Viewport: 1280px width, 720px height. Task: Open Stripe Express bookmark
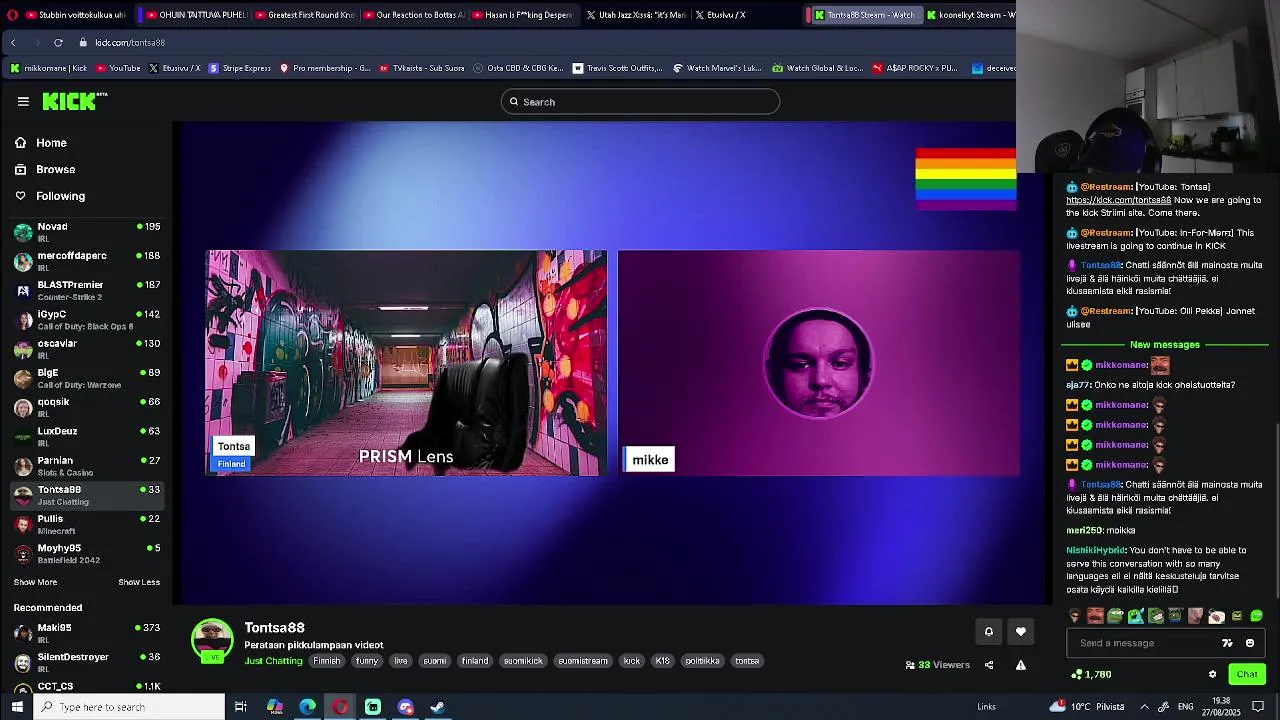point(239,68)
